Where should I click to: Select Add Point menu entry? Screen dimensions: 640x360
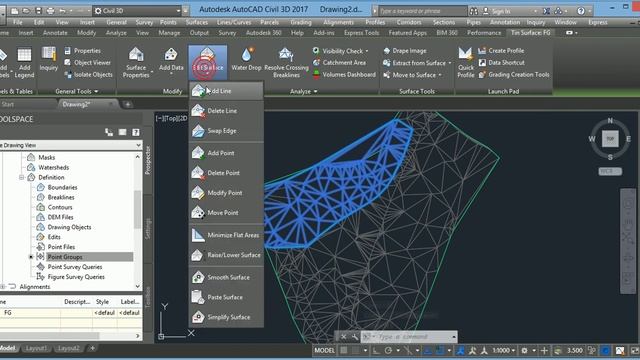click(x=226, y=153)
